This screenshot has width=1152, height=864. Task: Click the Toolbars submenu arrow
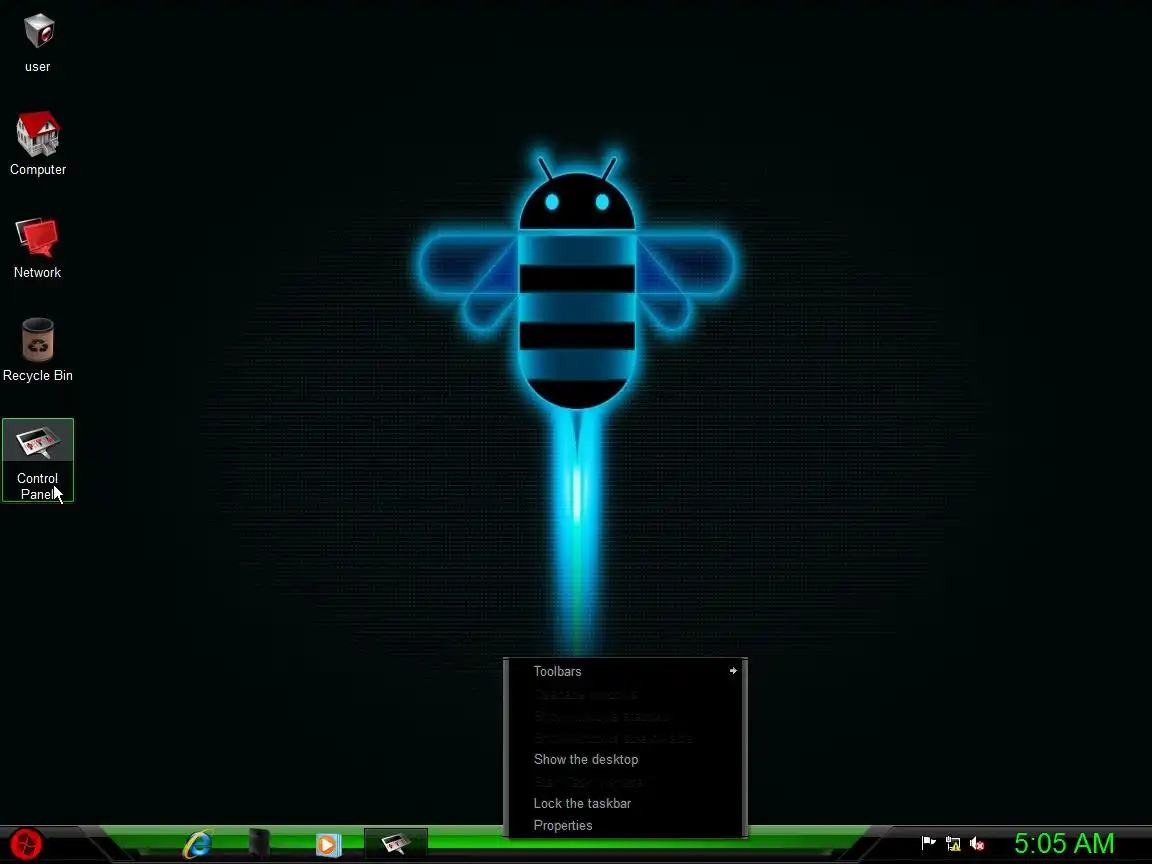(732, 671)
